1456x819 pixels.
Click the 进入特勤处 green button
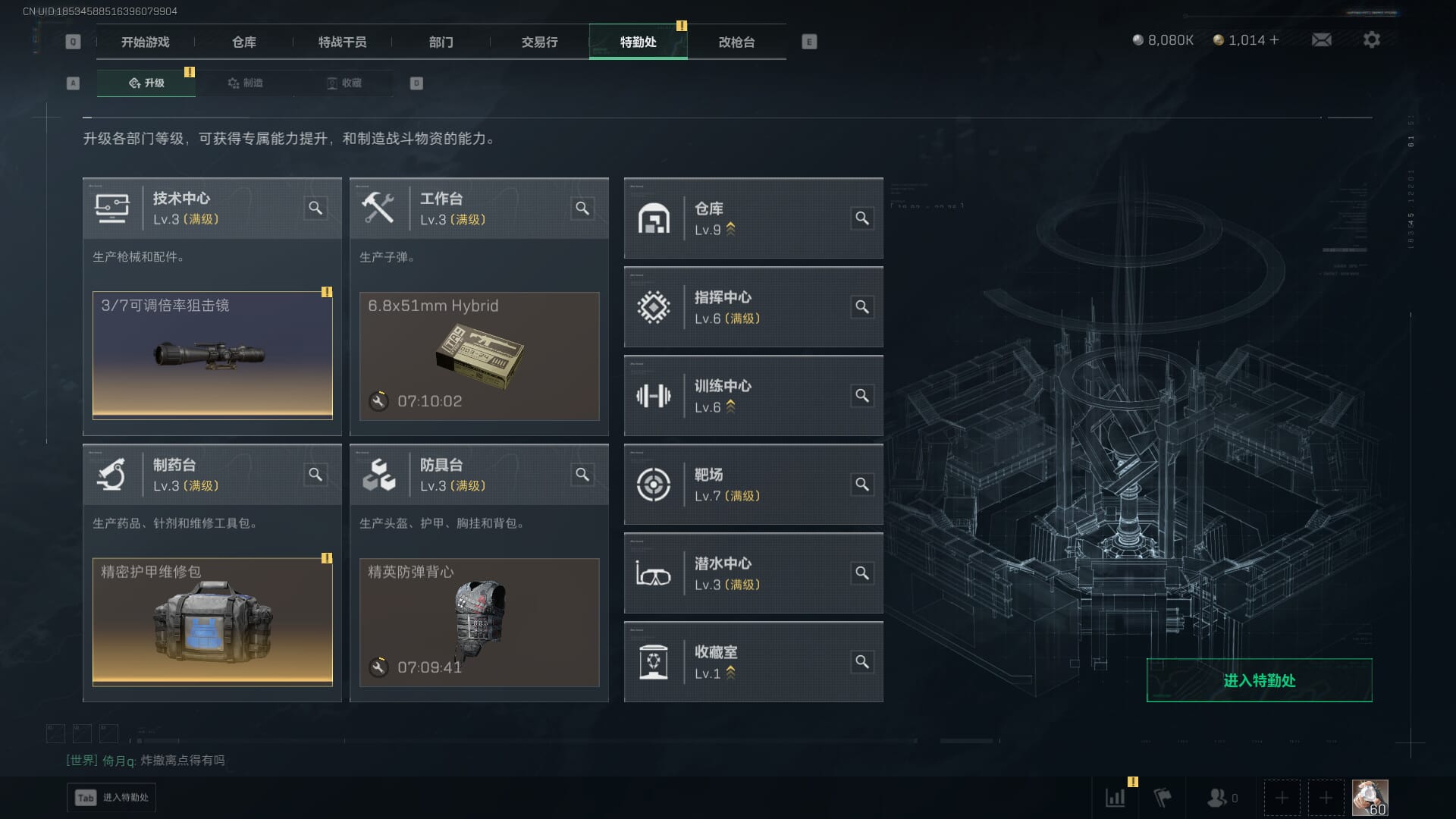coord(1259,680)
